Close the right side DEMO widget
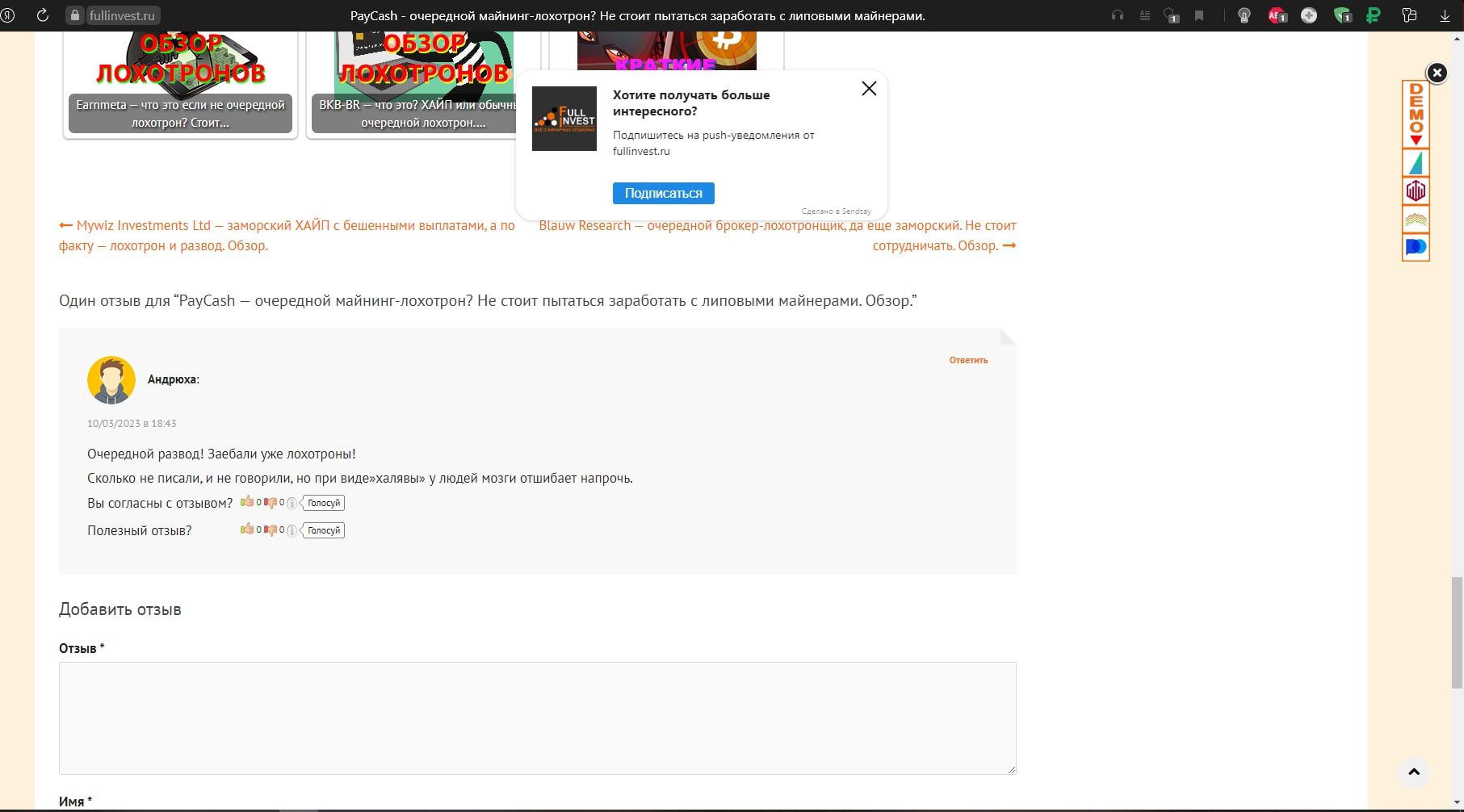The height and width of the screenshot is (812, 1464). click(x=1437, y=73)
